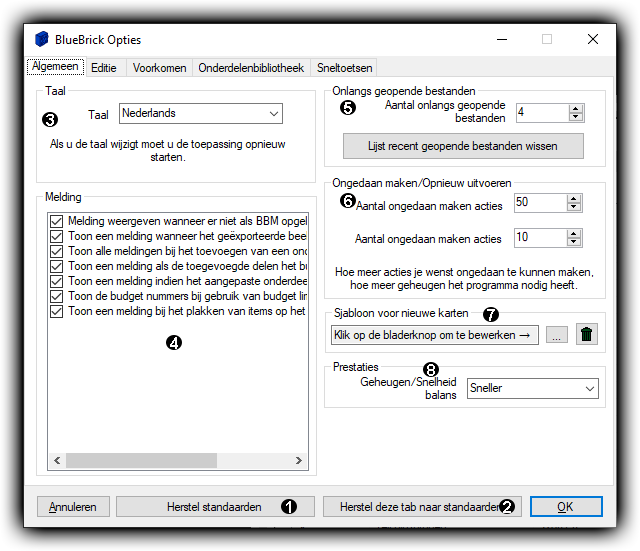Click the Annuleren button
This screenshot has height=551, width=640.
[73, 507]
